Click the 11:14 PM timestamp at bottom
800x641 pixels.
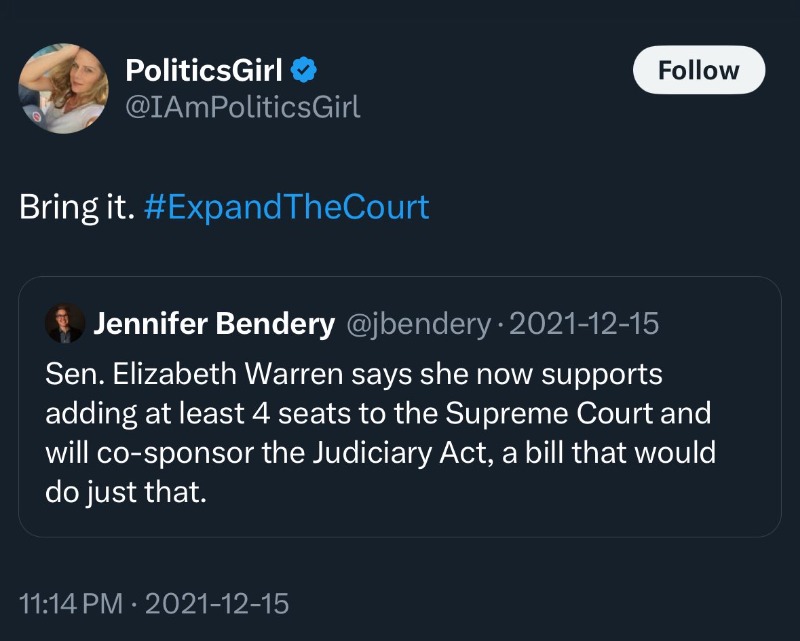tap(70, 603)
